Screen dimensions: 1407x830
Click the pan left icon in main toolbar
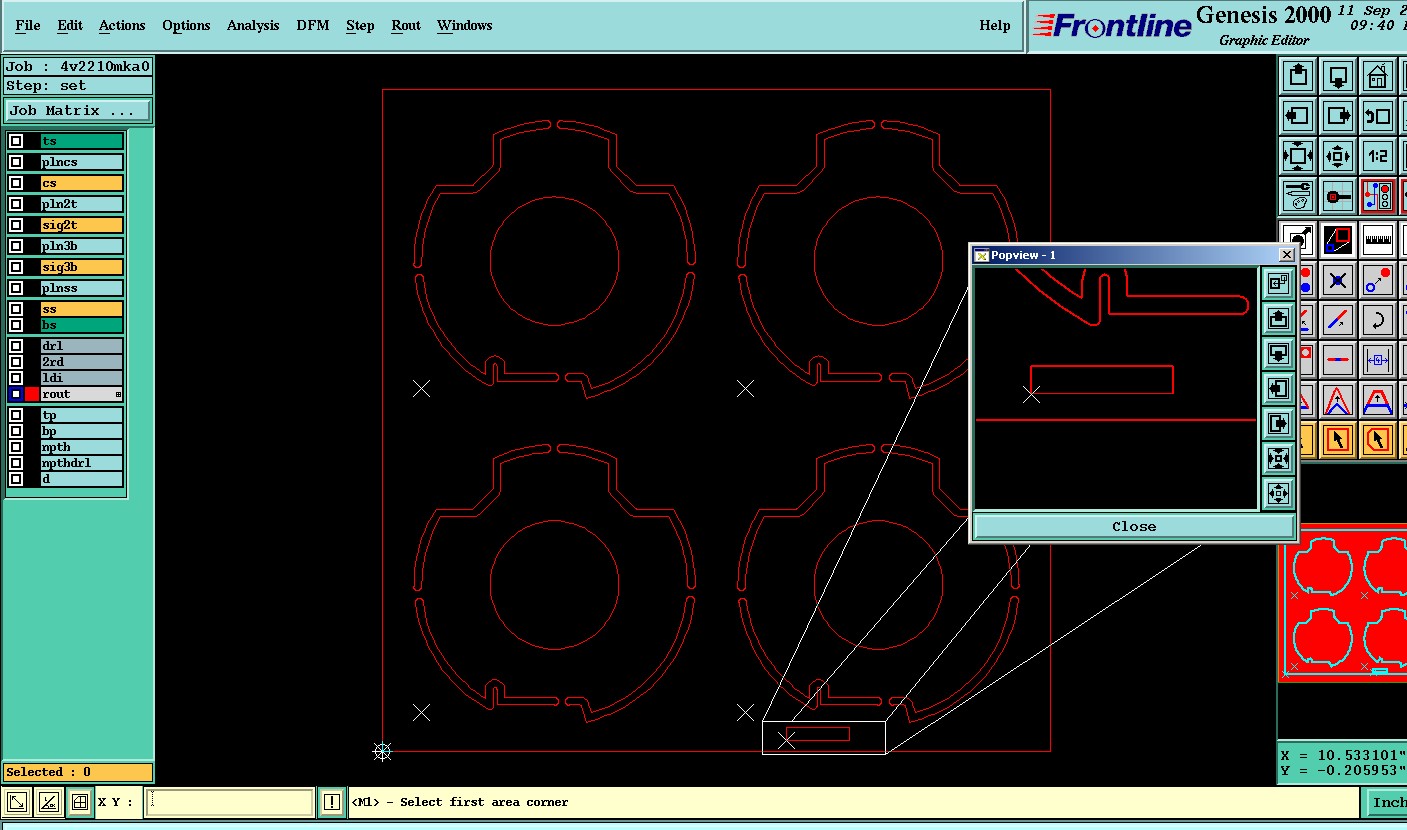(1297, 116)
